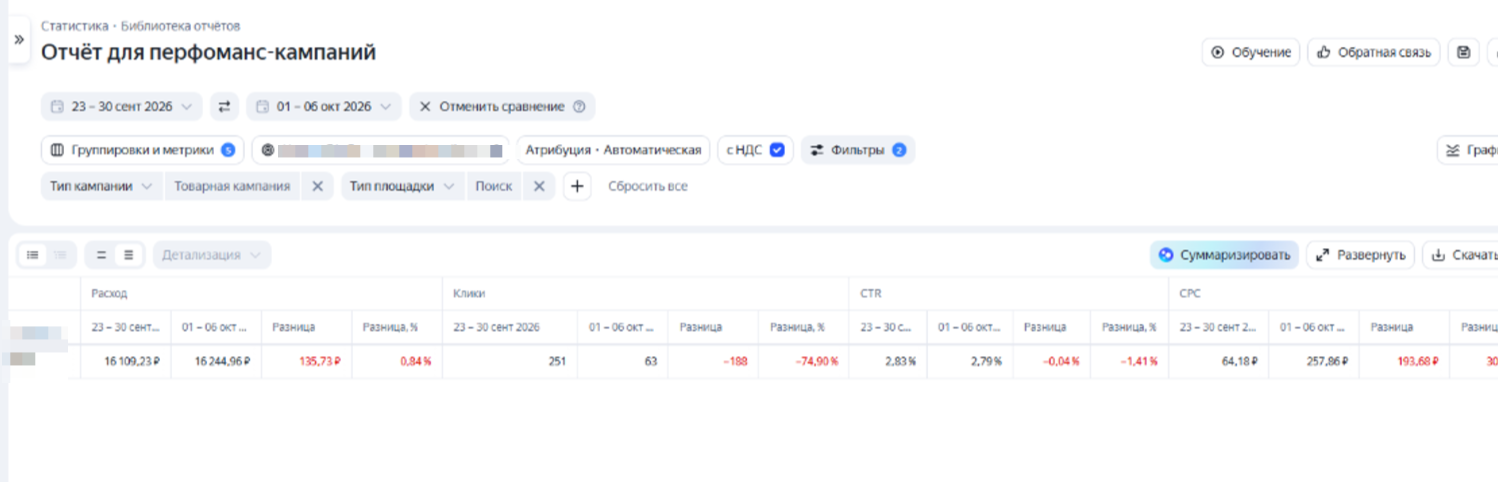
Task: Select the 193,68 ₽ CPC difference cell
Action: pos(1405,361)
